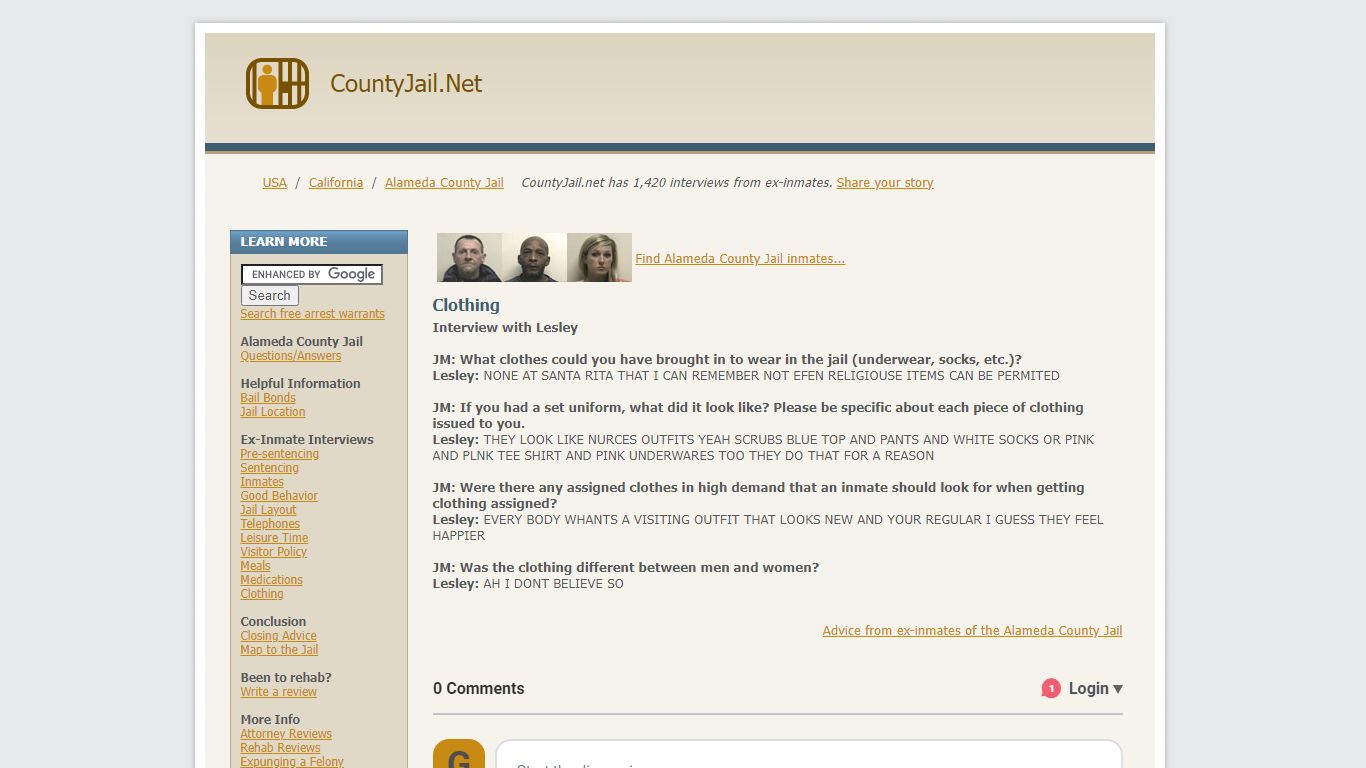The width and height of the screenshot is (1366, 768).
Task: Open the Map to the Jail link
Action: [x=280, y=650]
